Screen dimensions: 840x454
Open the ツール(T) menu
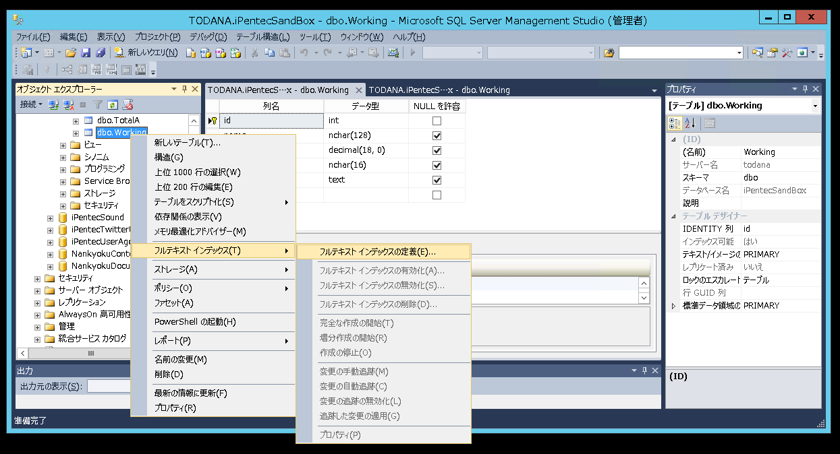[315, 37]
